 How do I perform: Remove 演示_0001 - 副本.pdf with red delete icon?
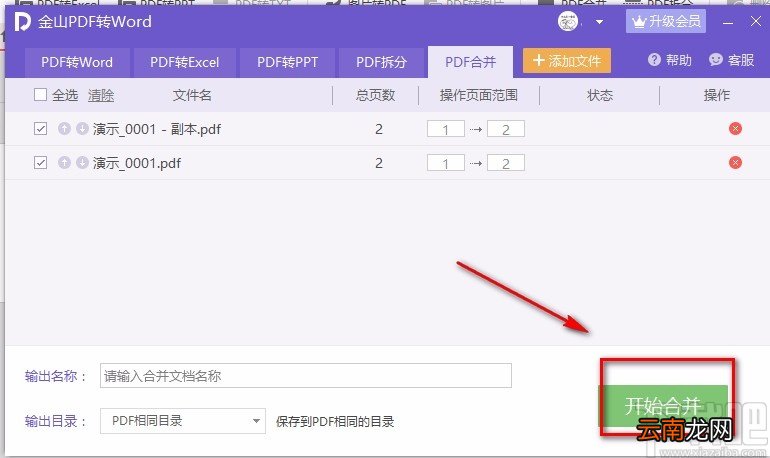pyautogui.click(x=735, y=129)
